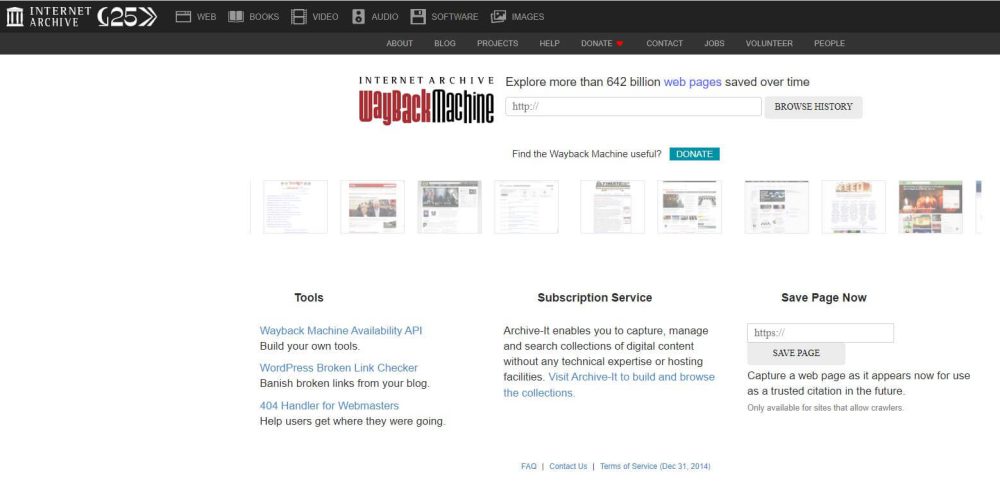
Task: Open the FAQ footer link
Action: coord(529,467)
